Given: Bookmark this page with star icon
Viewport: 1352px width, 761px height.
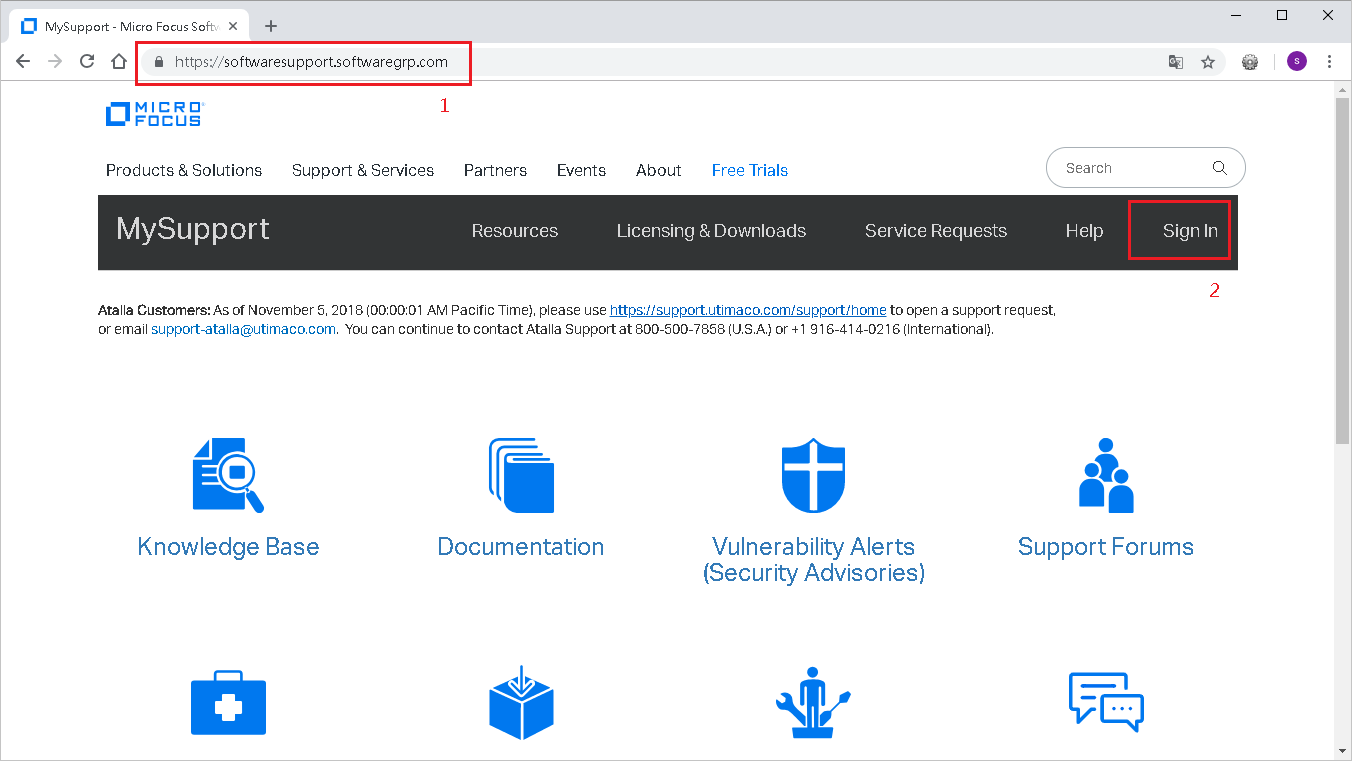Looking at the screenshot, I should point(1208,62).
